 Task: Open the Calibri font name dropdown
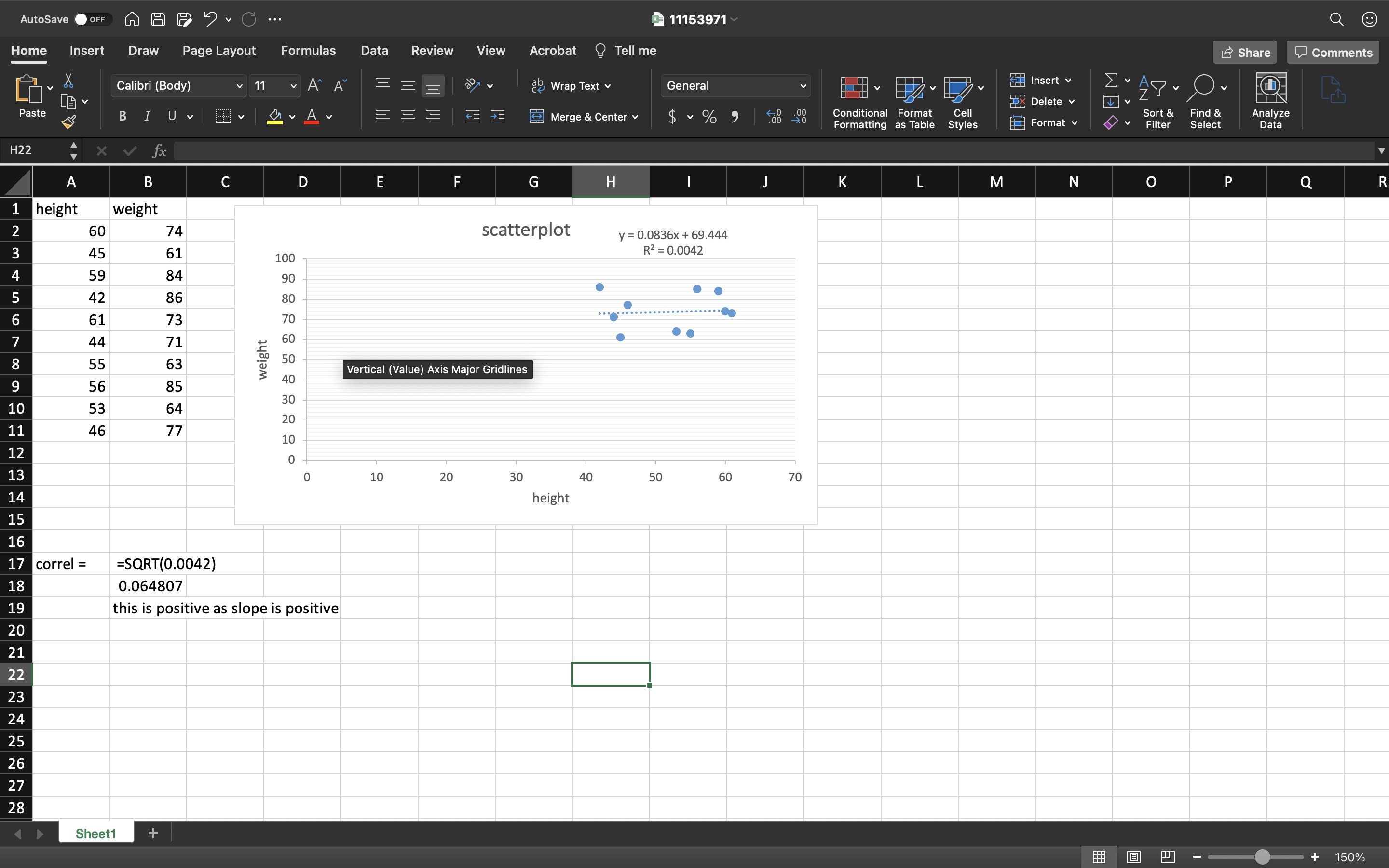pyautogui.click(x=239, y=85)
